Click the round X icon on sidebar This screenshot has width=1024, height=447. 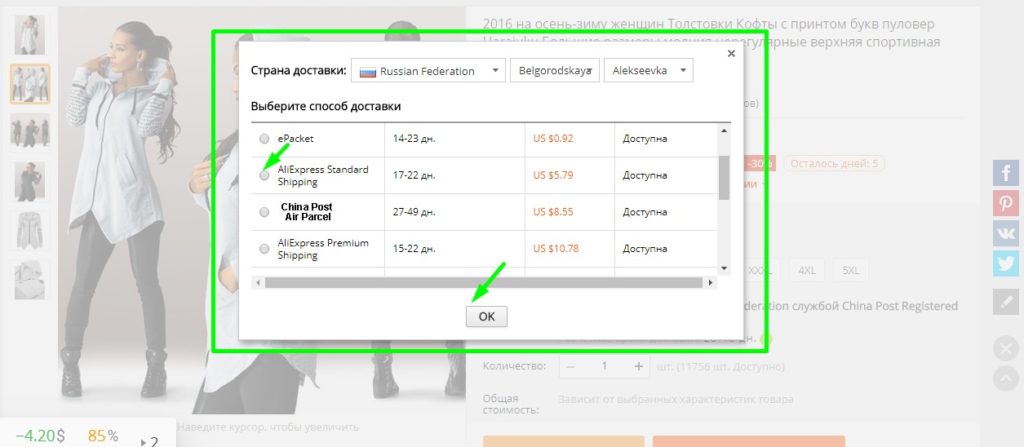pos(1006,348)
